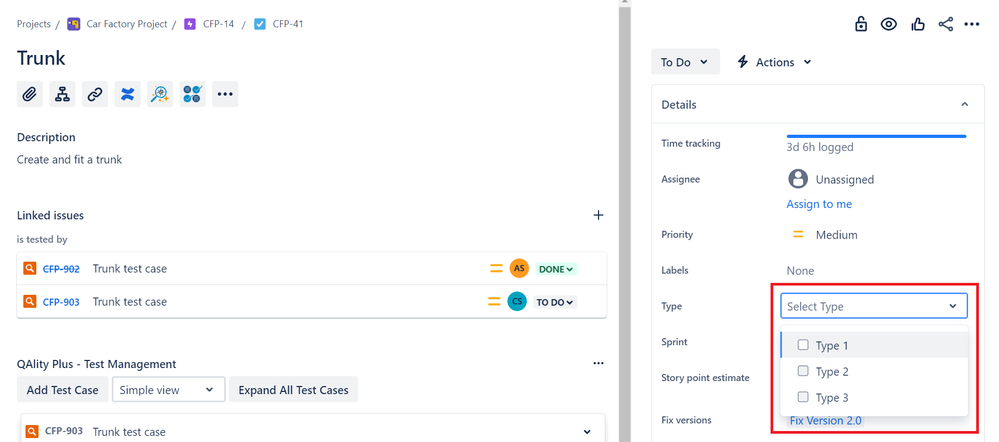Image resolution: width=999 pixels, height=442 pixels.
Task: Open the CFP-902 linked issue link
Action: click(61, 269)
